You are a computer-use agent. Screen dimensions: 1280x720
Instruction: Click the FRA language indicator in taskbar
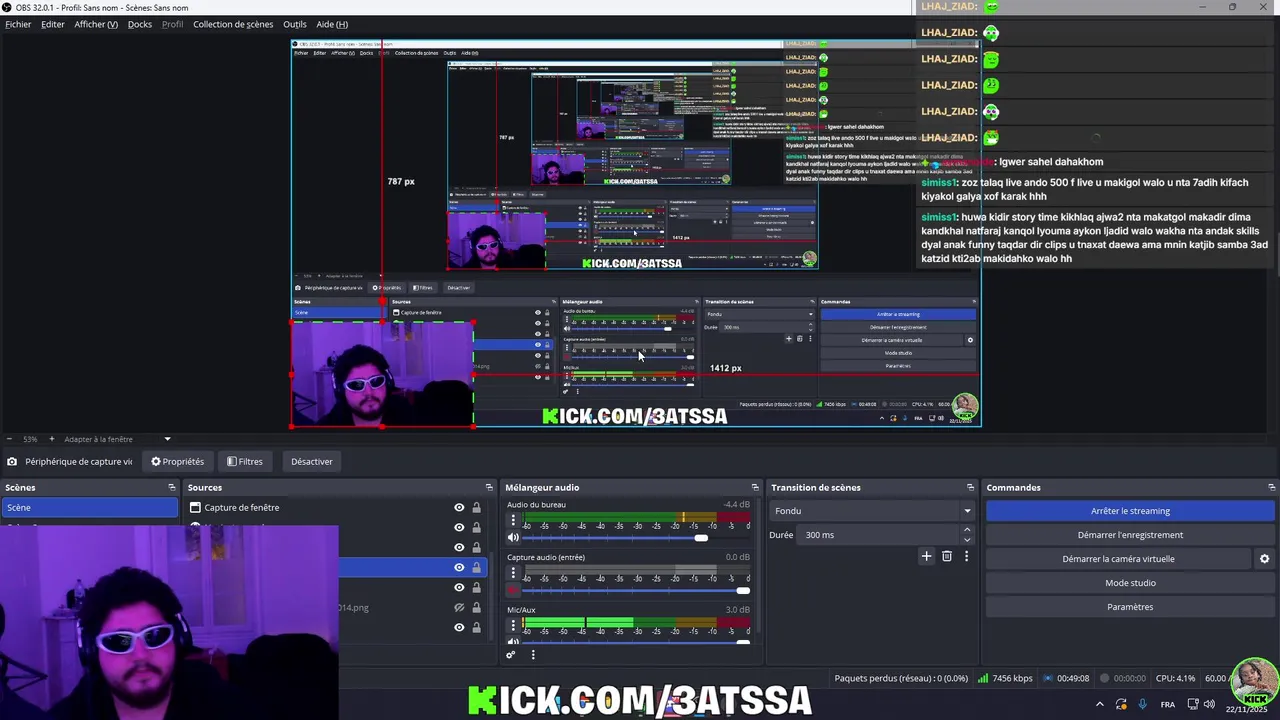click(1168, 704)
